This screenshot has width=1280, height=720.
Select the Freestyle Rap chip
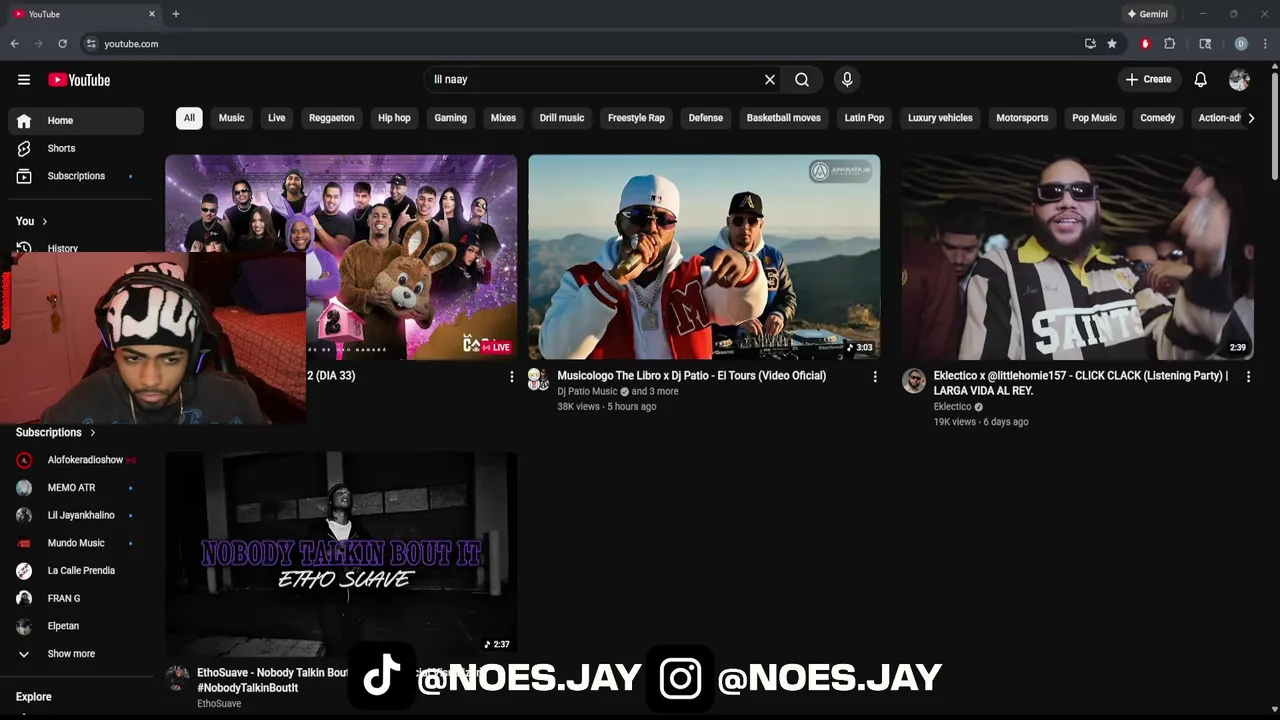[x=636, y=118]
